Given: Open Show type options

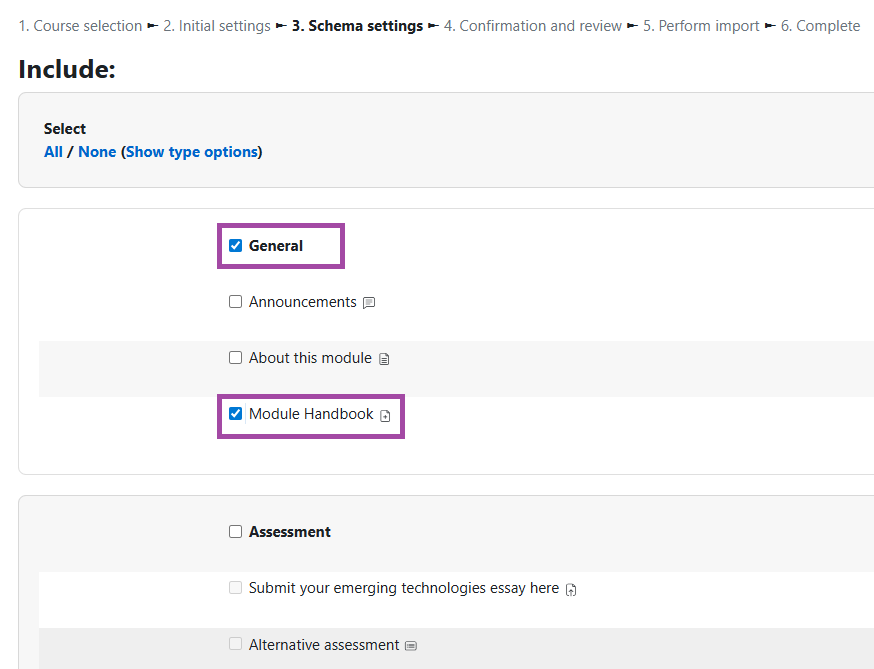Looking at the screenshot, I should (192, 151).
